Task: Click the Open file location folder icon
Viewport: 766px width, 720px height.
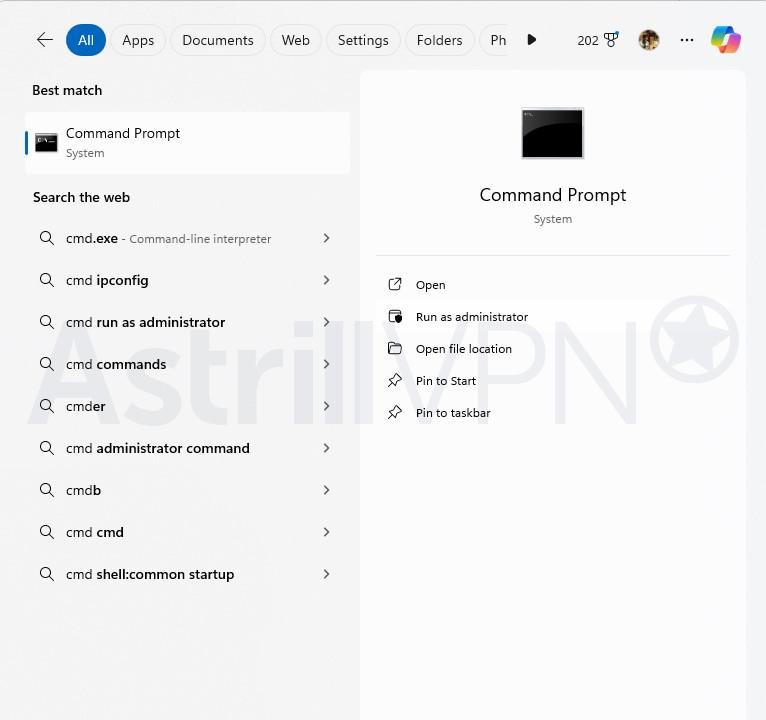Action: pyautogui.click(x=395, y=349)
